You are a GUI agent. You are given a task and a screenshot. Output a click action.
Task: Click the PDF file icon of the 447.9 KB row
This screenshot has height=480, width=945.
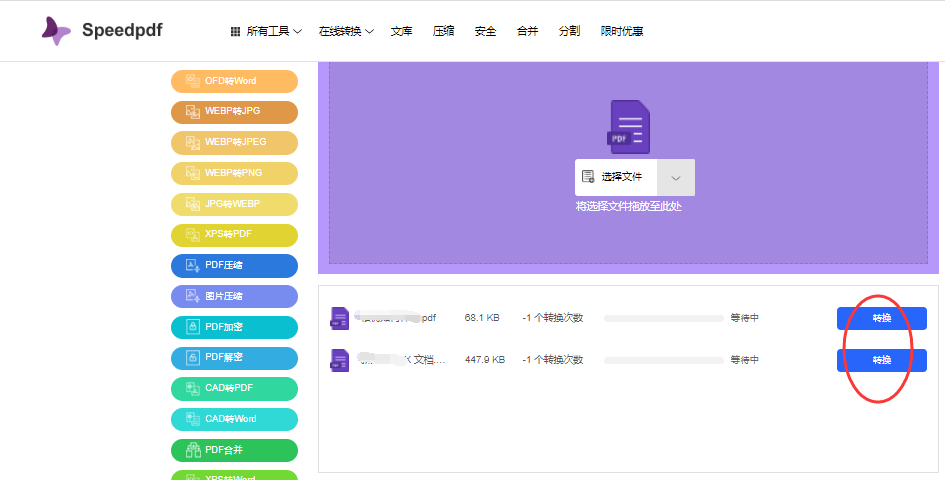tap(339, 360)
